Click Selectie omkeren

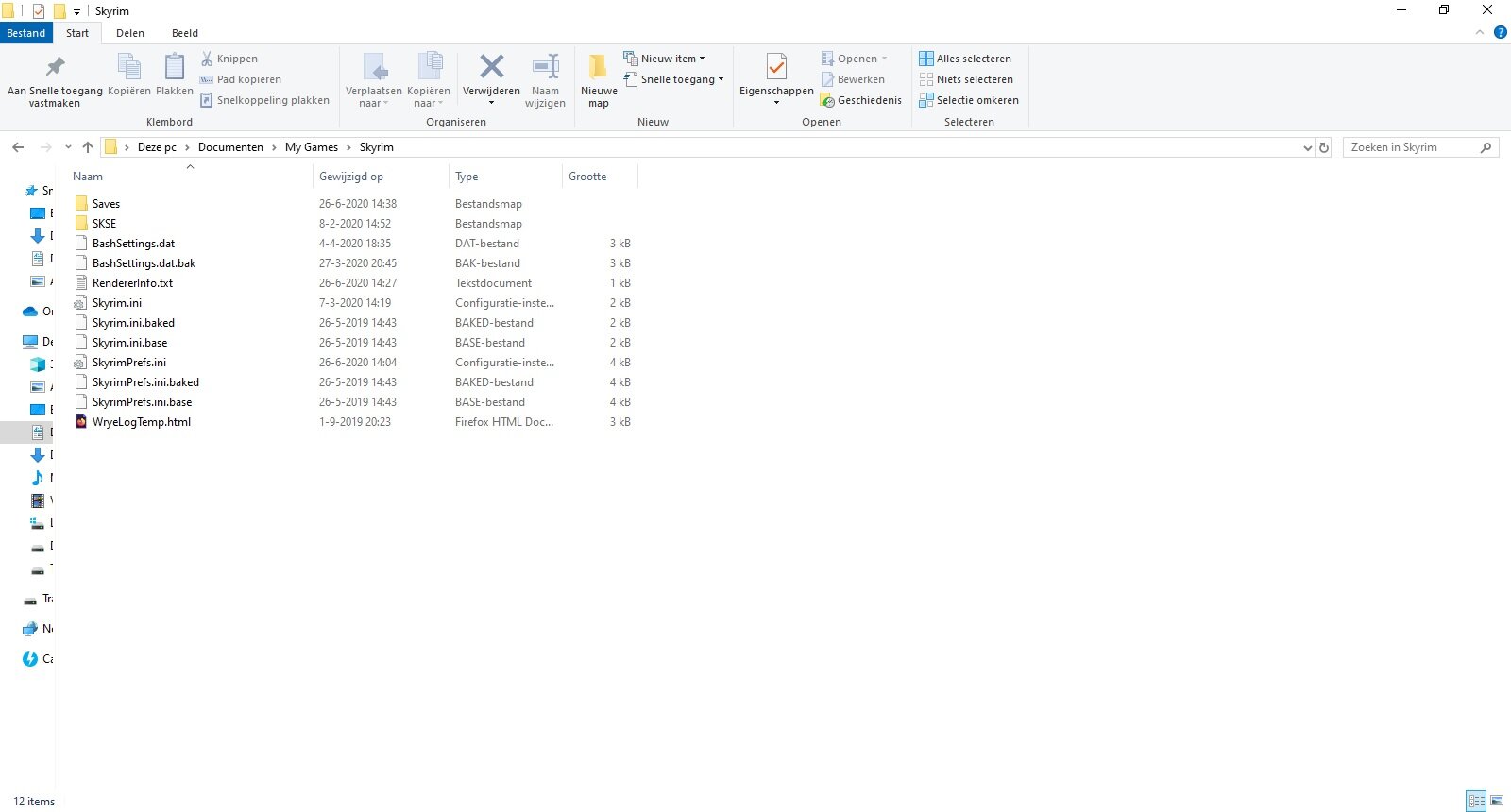click(x=969, y=100)
